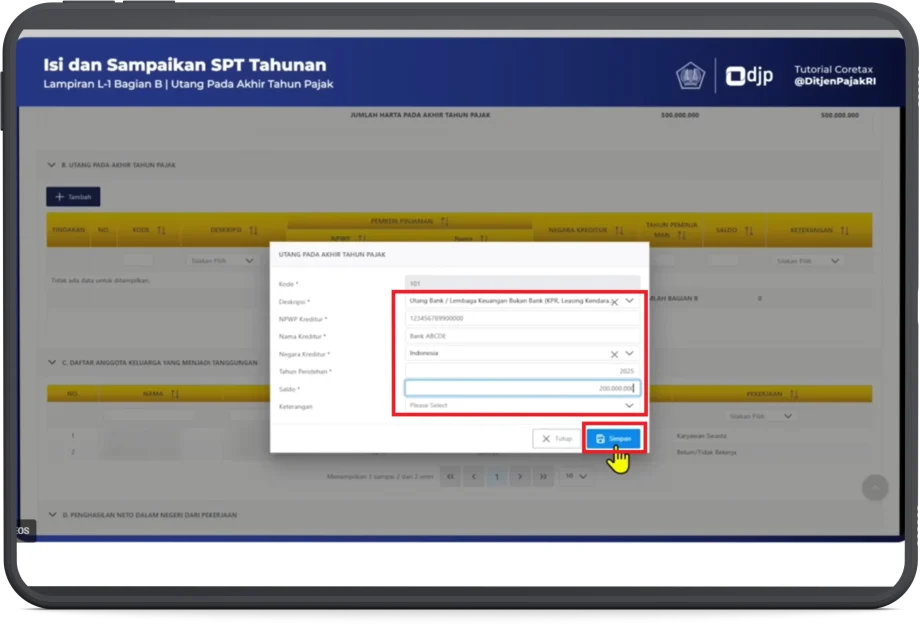Click the Simpan save button
The width and height of the screenshot is (920, 628).
tap(612, 439)
